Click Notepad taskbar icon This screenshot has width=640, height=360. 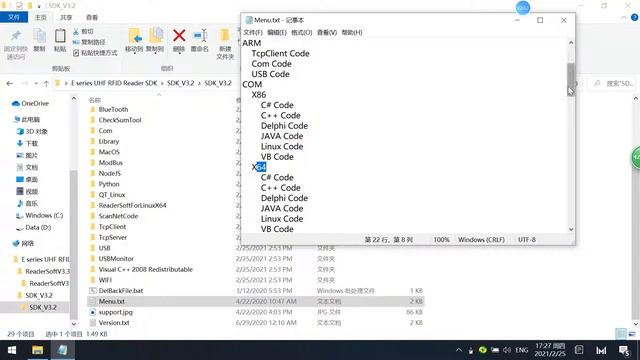pyautogui.click(x=62, y=350)
